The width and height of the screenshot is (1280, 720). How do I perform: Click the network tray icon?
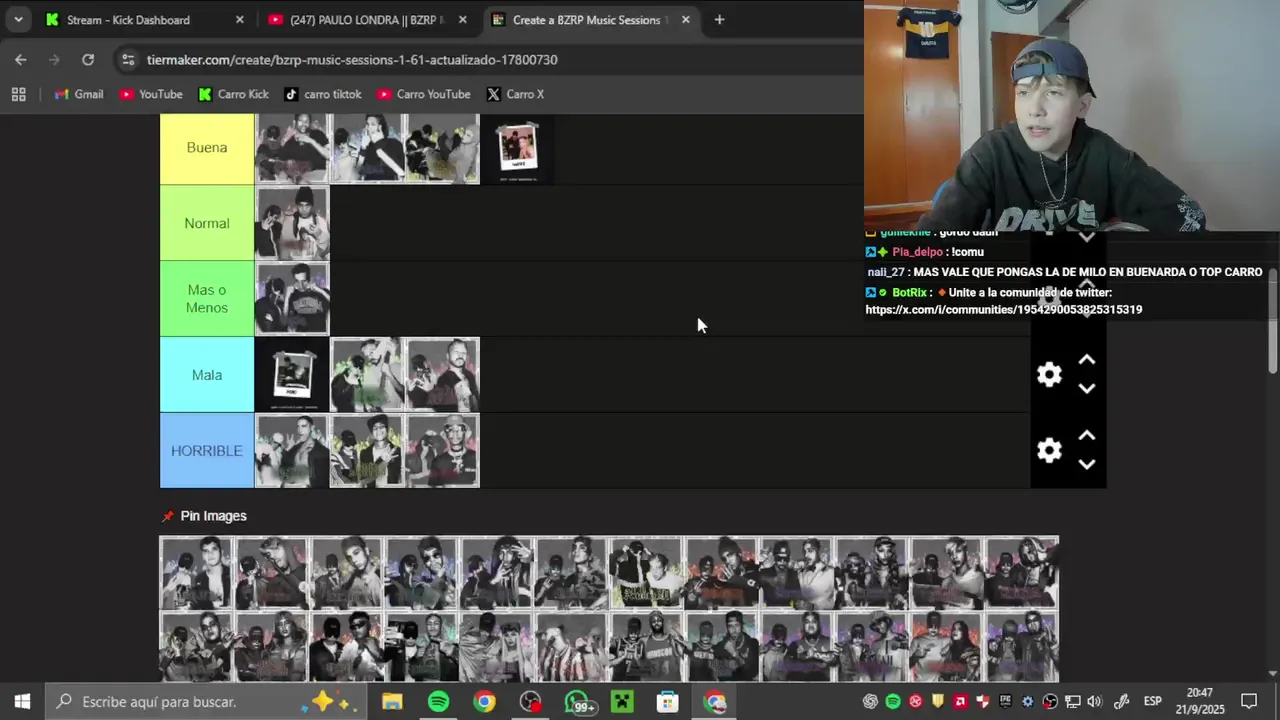coord(1073,702)
